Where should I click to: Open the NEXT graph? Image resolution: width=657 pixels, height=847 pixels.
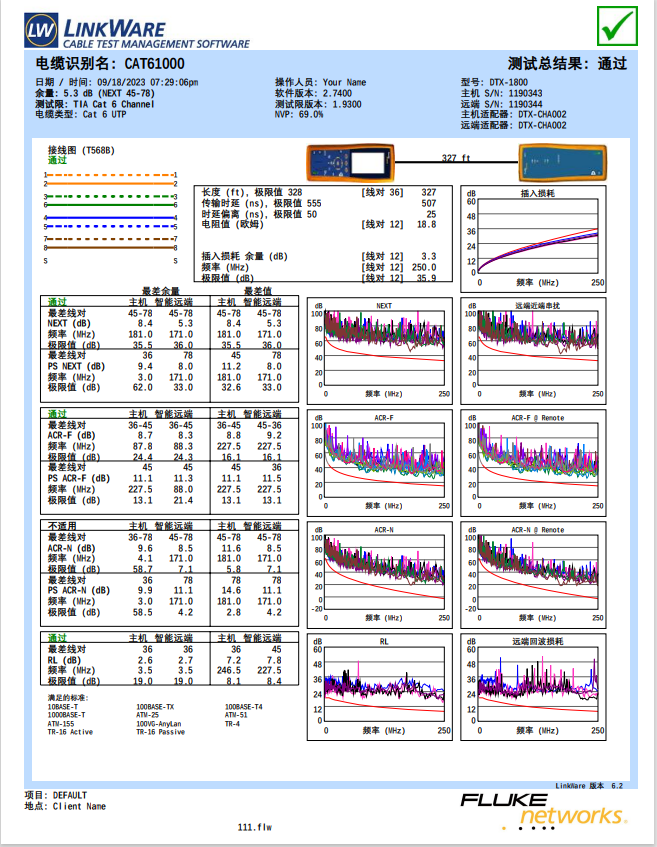[x=380, y=351]
